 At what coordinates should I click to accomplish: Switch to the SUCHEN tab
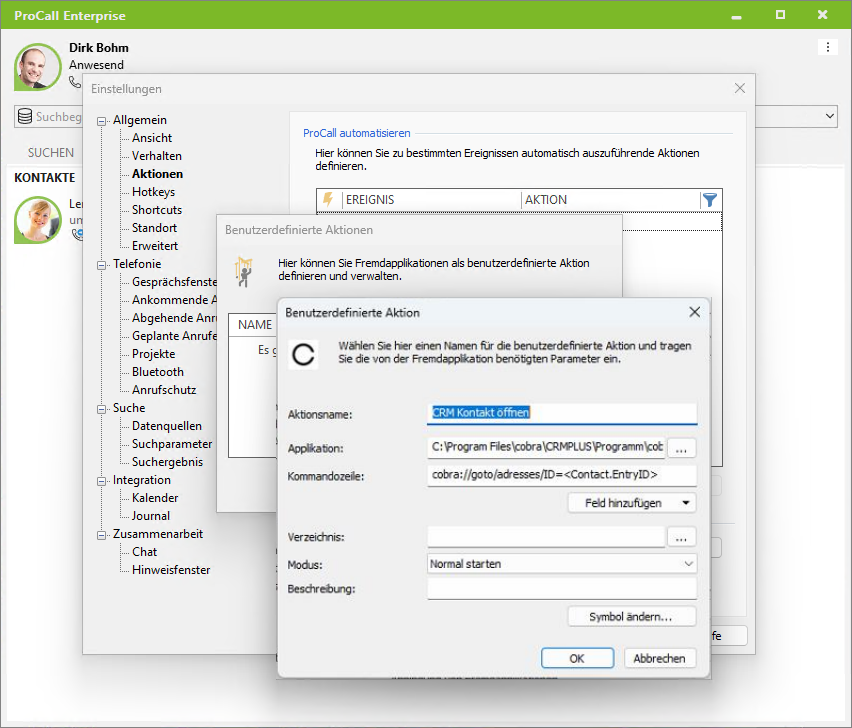50,153
